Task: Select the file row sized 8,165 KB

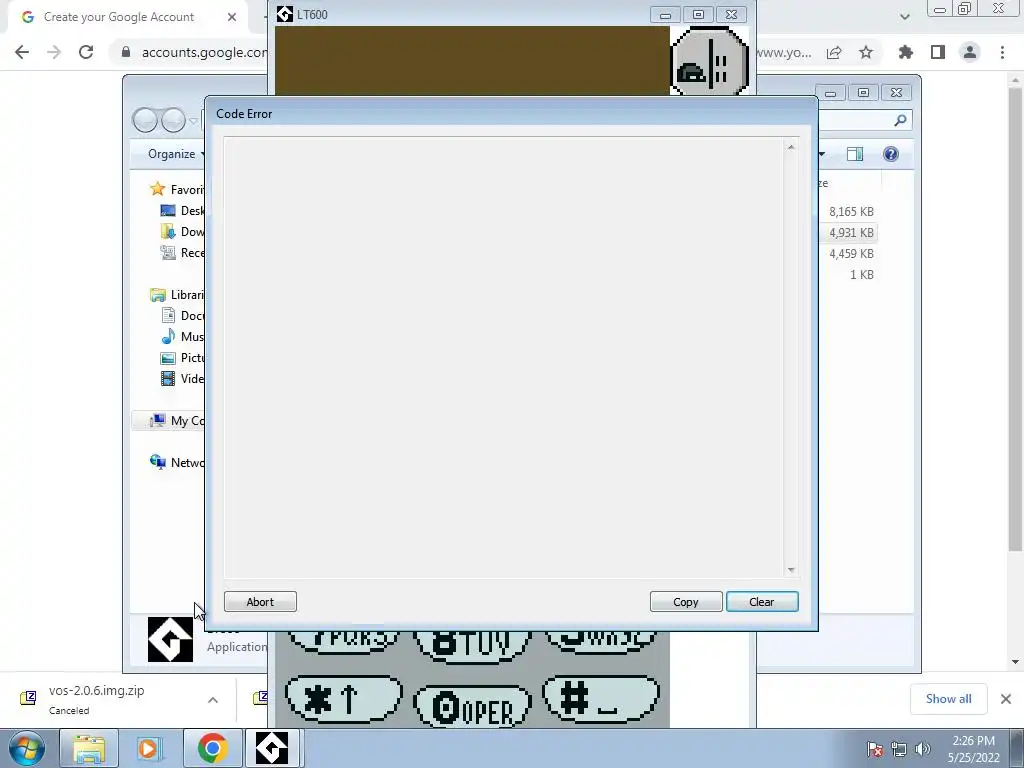Action: click(847, 212)
